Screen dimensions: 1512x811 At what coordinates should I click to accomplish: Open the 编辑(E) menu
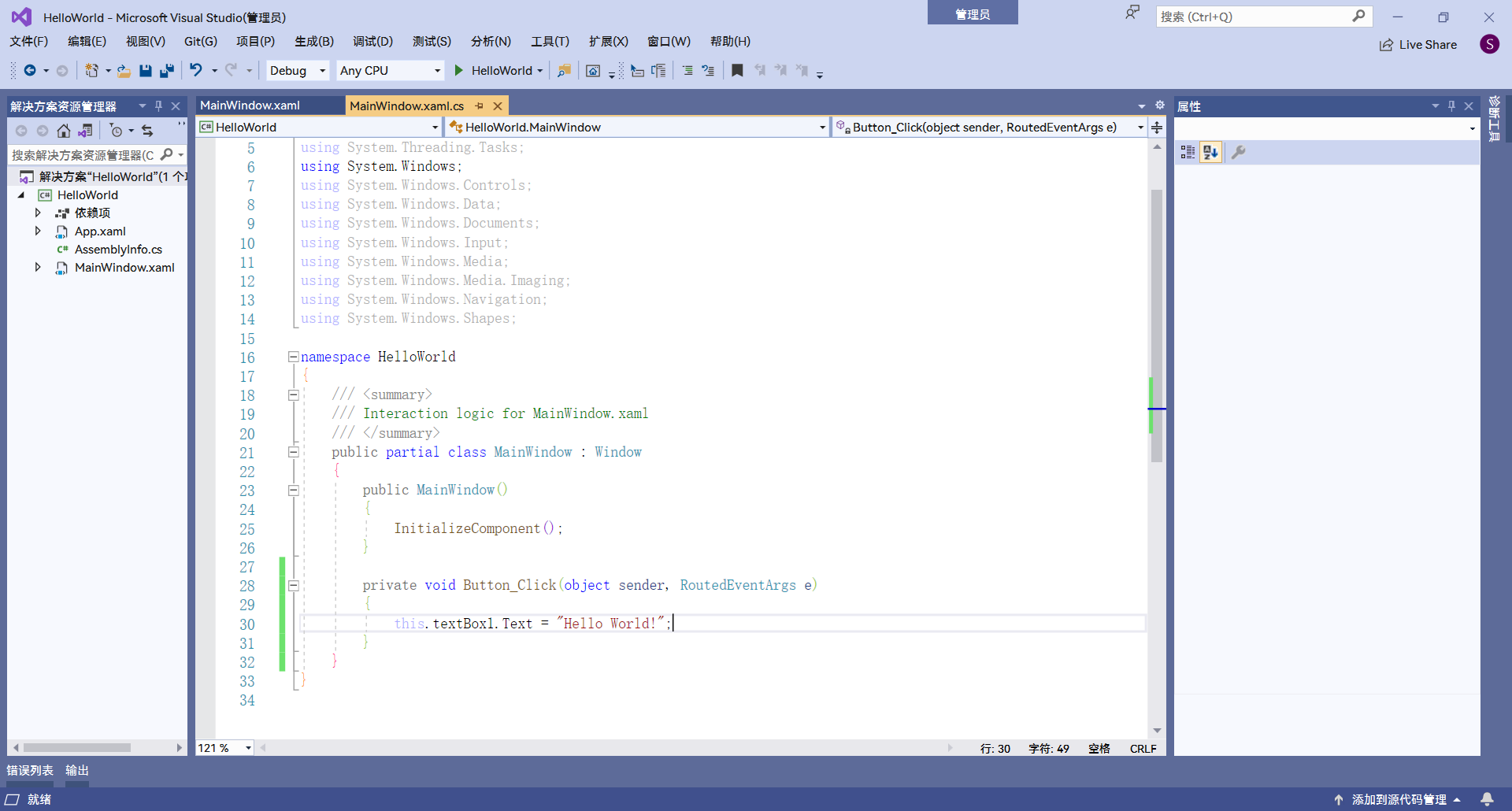click(87, 41)
